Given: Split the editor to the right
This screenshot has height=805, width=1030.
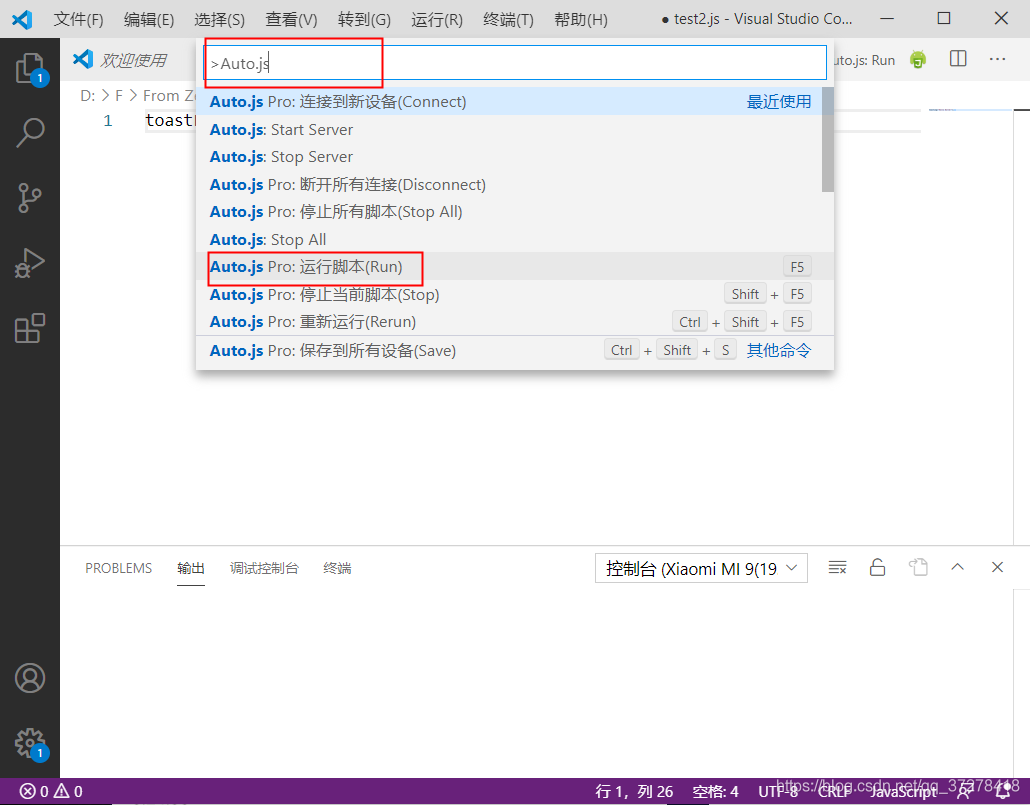Looking at the screenshot, I should [x=958, y=59].
